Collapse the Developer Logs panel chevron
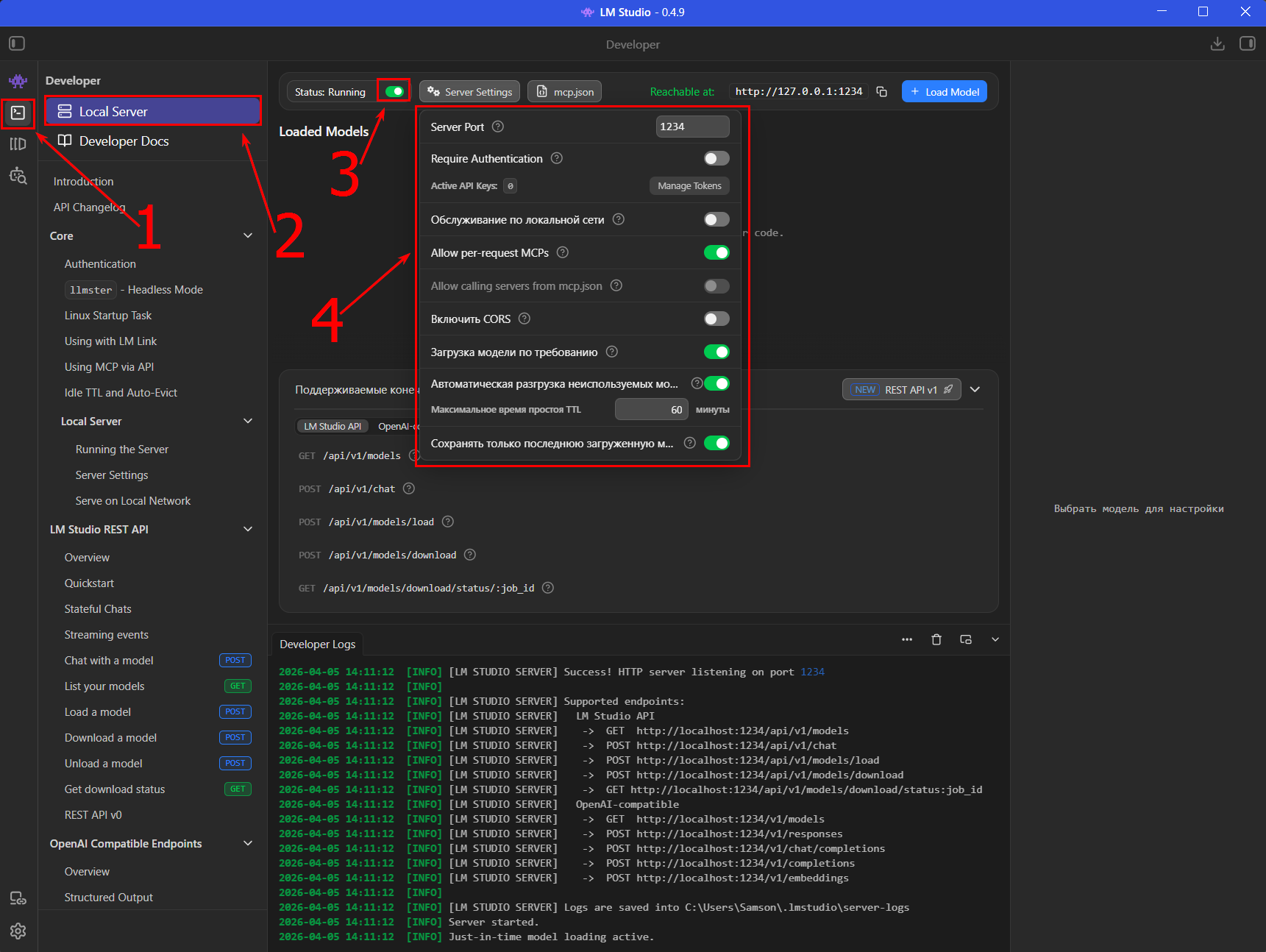 point(995,639)
